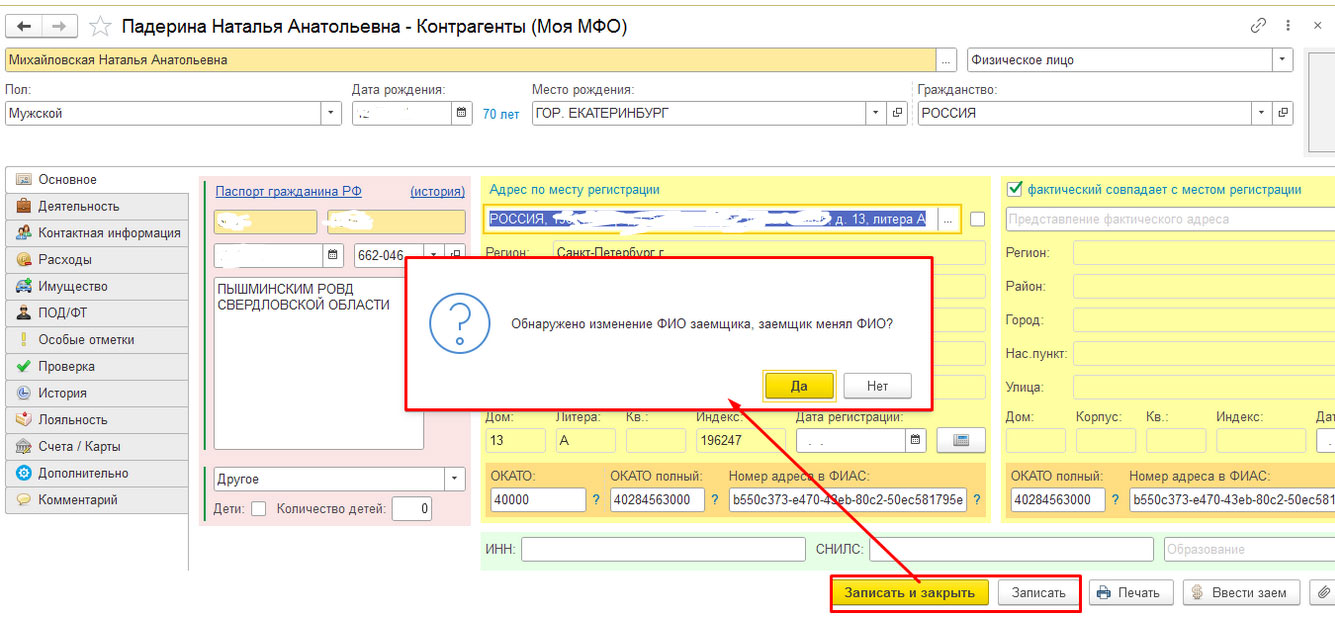Image resolution: width=1335 pixels, height=627 pixels.
Task: Click the 70 лет age link
Action: (x=501, y=114)
